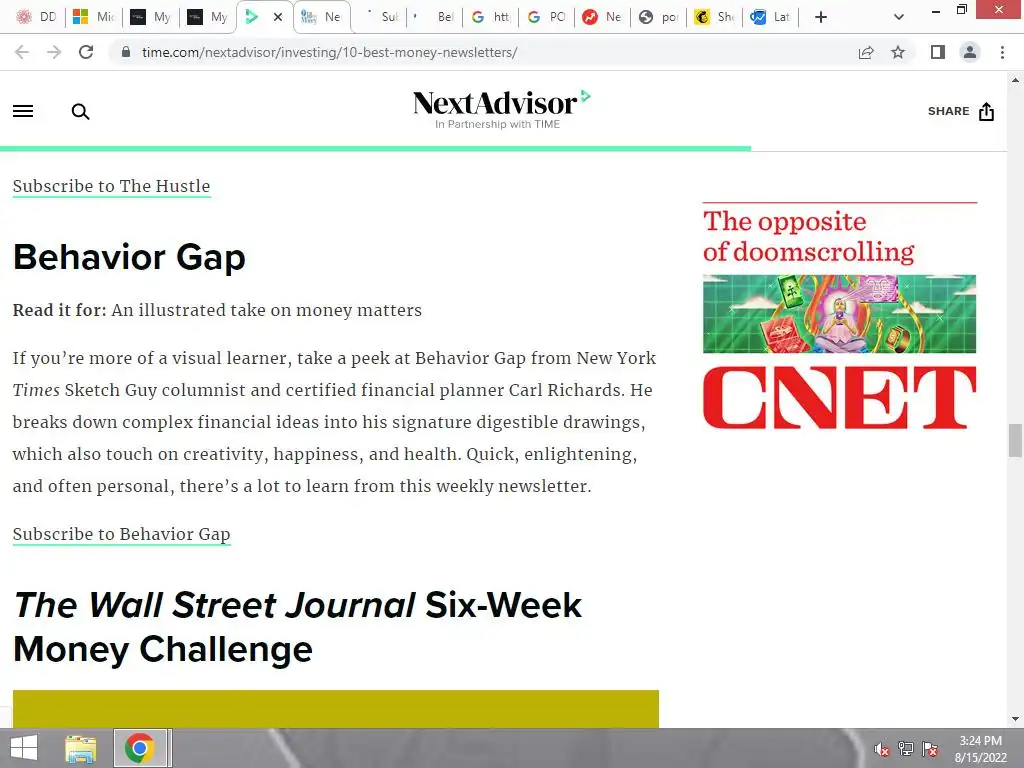
Task: Switch to the Microsoft tab
Action: 93,17
